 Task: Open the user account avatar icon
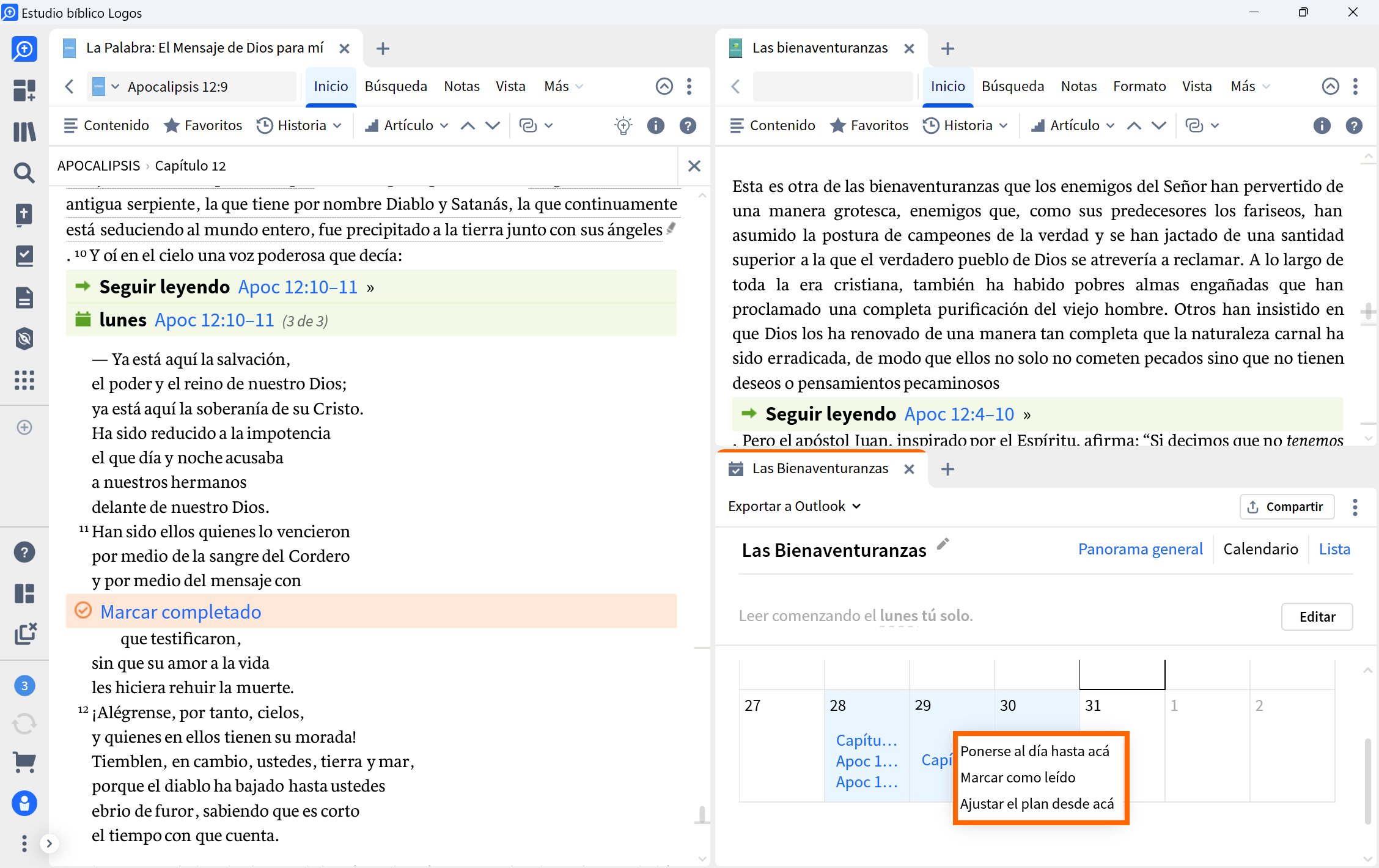click(x=24, y=803)
